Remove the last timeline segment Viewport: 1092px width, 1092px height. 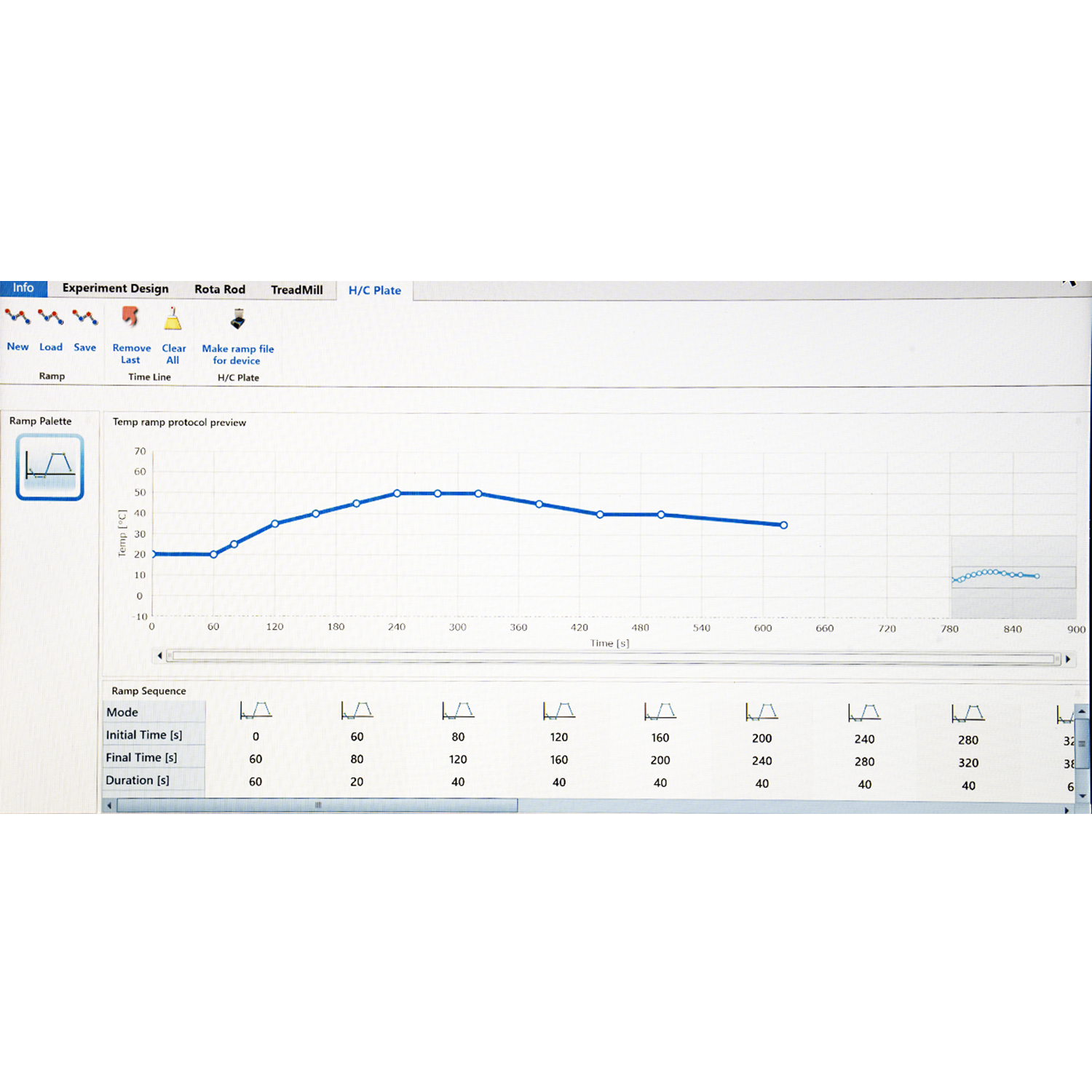coord(131,320)
